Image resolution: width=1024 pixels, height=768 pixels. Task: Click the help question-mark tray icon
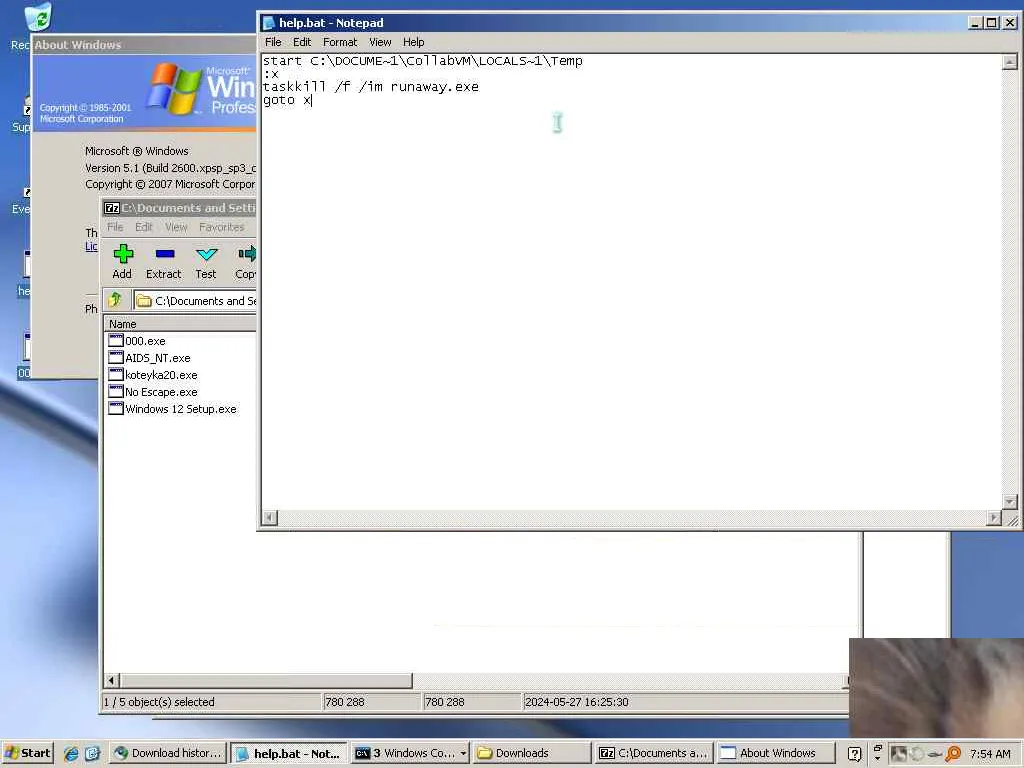(x=854, y=754)
